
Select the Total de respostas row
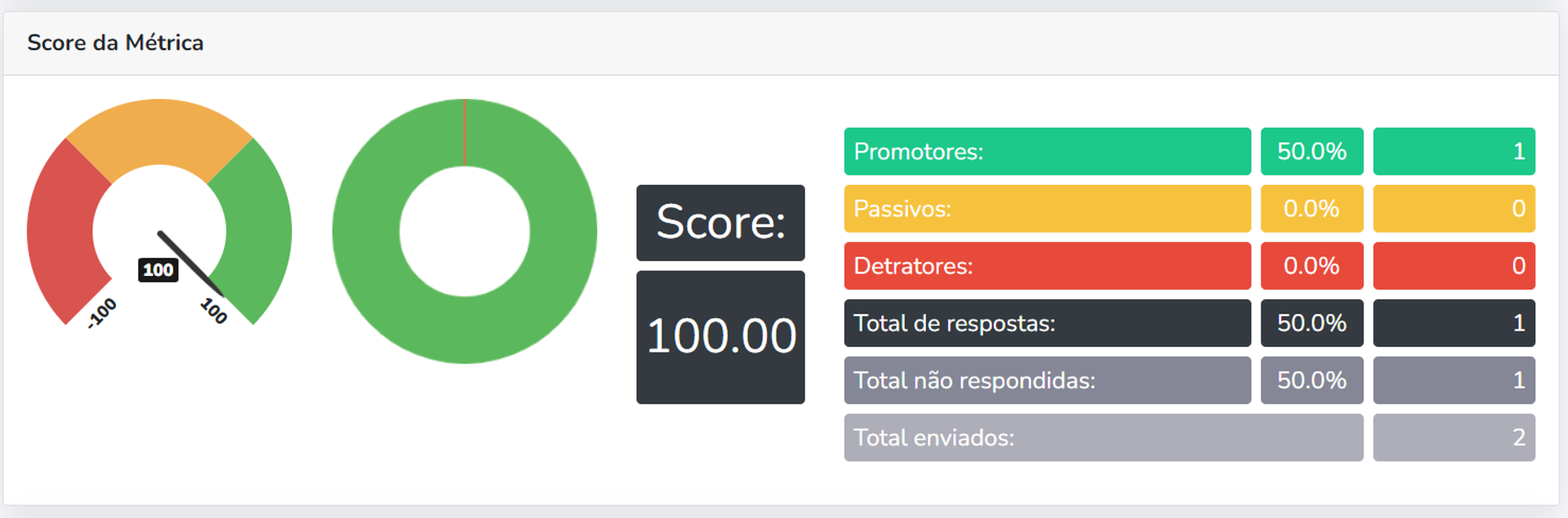(1047, 323)
